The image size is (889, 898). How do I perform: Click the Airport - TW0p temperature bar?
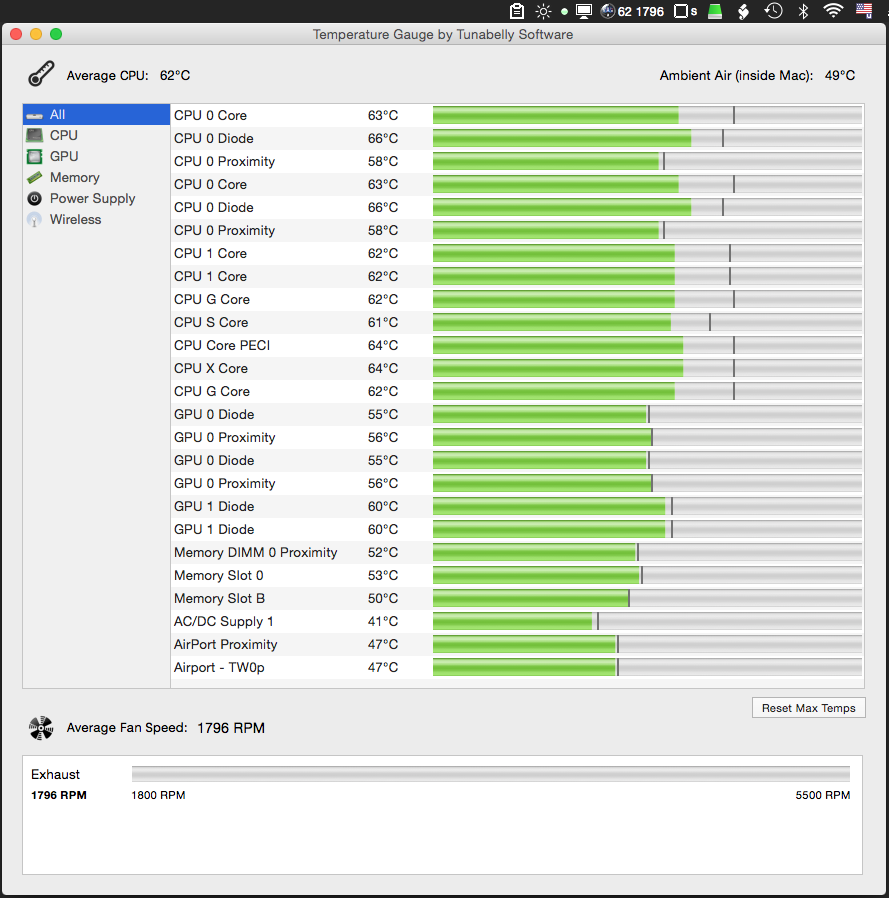tap(647, 667)
